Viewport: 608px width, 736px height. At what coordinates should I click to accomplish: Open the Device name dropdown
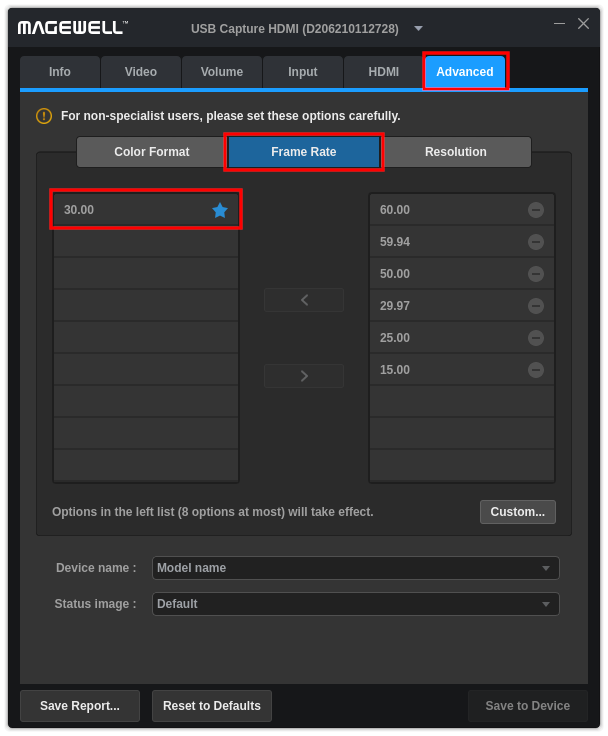(x=355, y=568)
